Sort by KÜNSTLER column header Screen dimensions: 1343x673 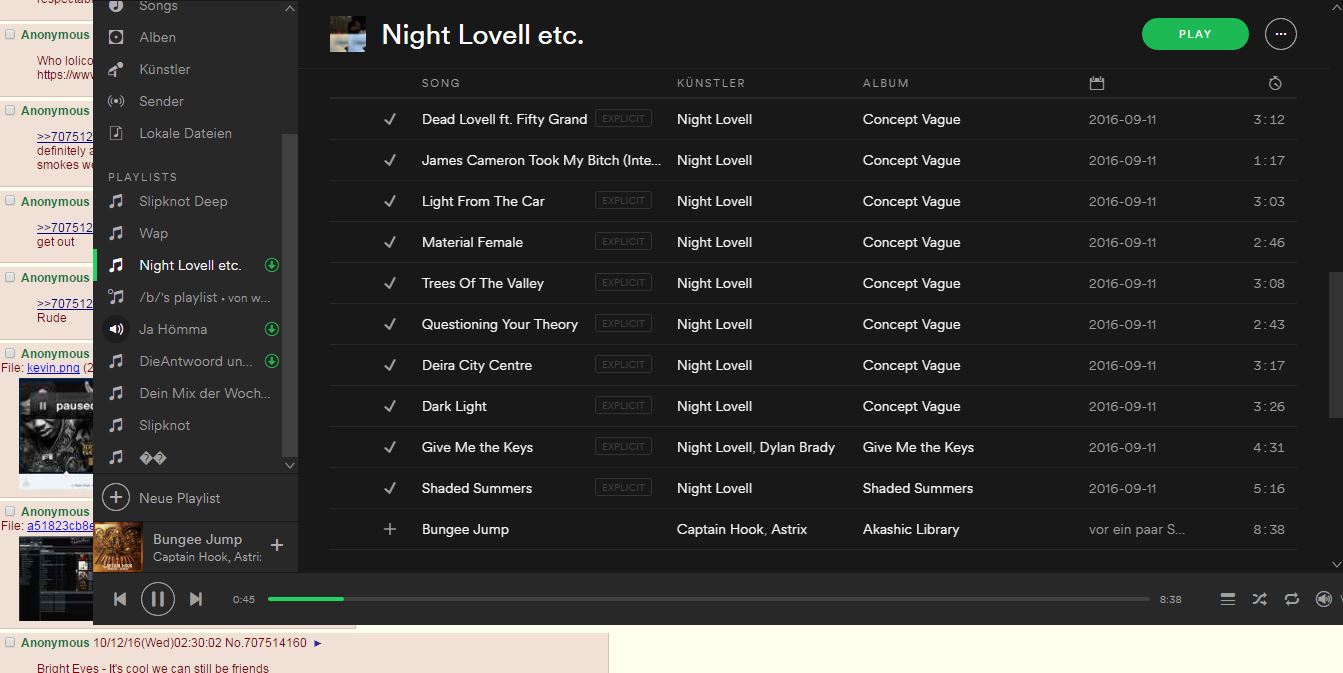711,83
